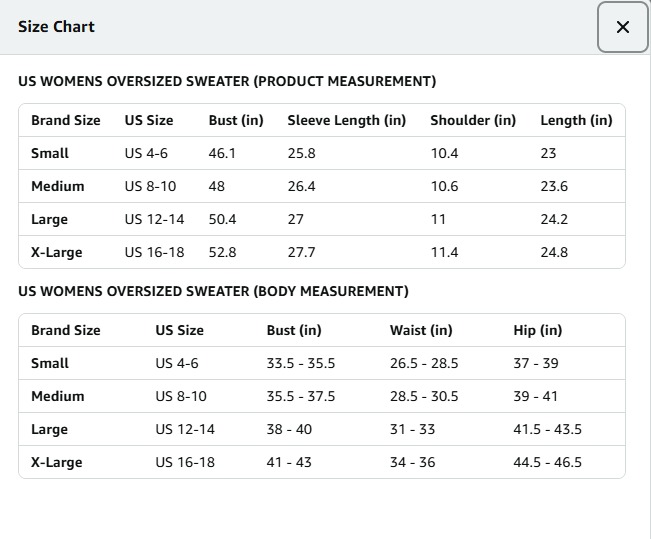Select the Body Measurement table heading
The image size is (651, 539).
pos(213,291)
